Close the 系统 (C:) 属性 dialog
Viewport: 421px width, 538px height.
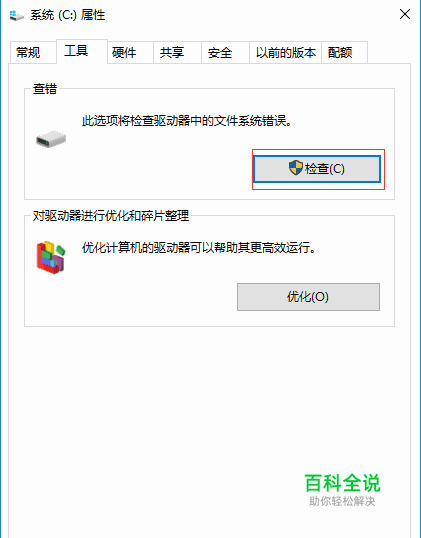(x=405, y=14)
